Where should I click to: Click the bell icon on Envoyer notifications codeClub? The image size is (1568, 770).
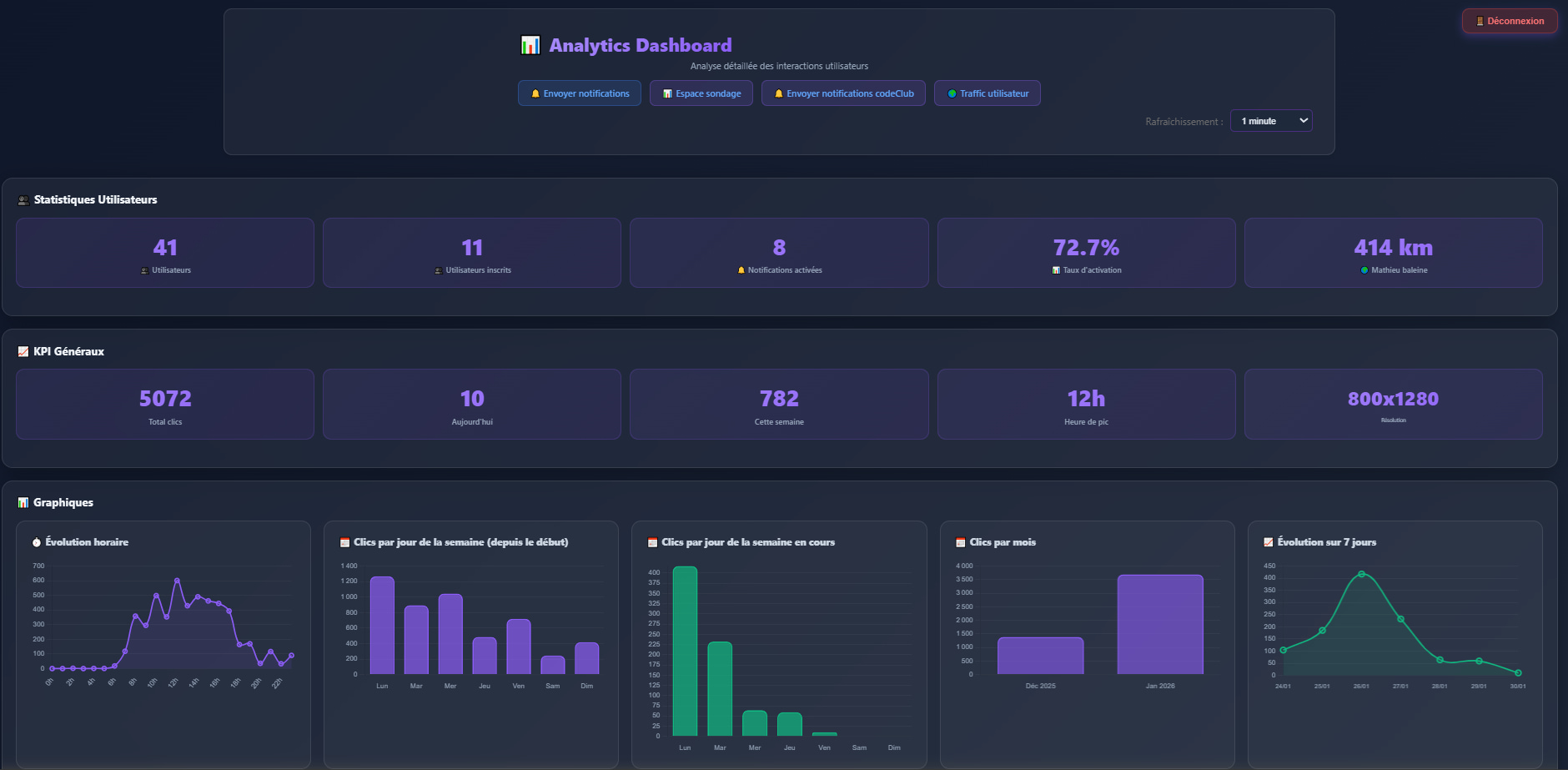[x=778, y=93]
